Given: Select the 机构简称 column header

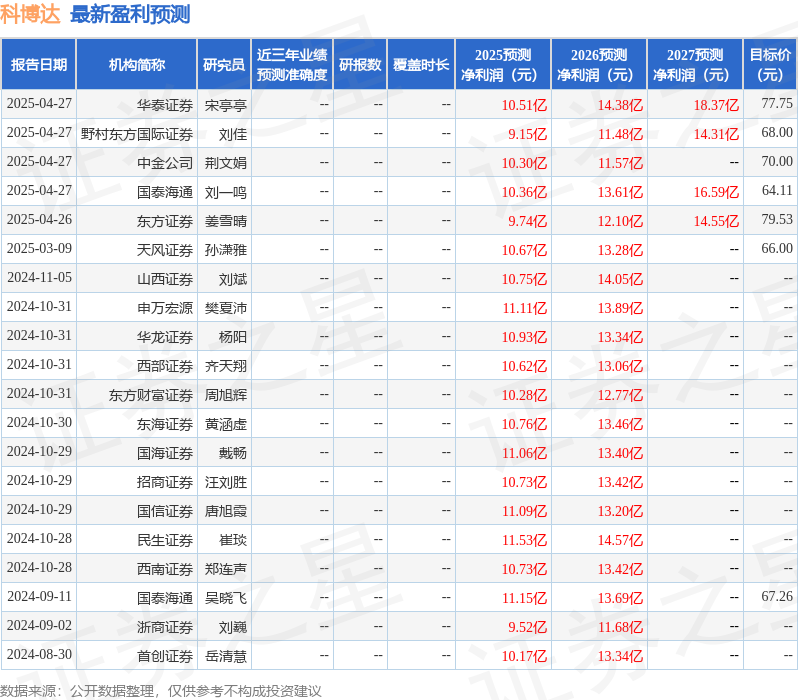Looking at the screenshot, I should pos(136,65).
